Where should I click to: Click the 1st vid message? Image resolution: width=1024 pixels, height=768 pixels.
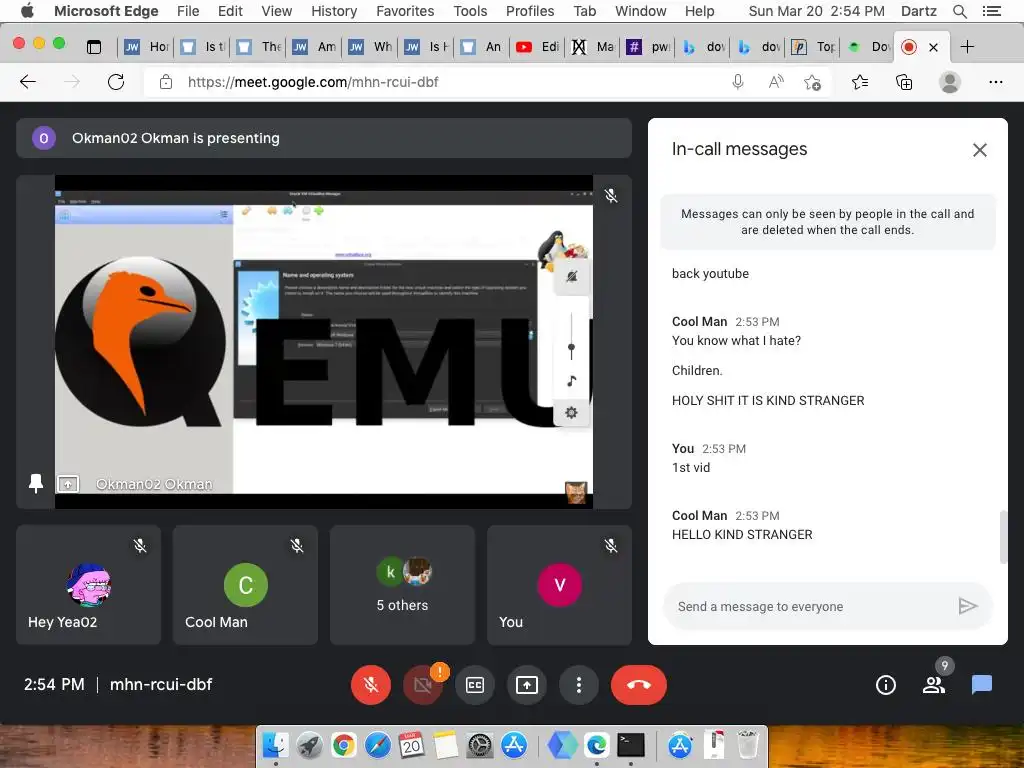pyautogui.click(x=690, y=468)
